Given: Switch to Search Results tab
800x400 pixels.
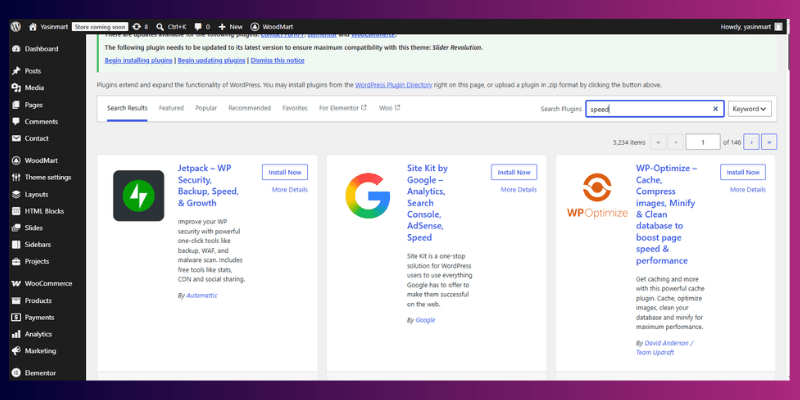Looking at the screenshot, I should coord(127,108).
